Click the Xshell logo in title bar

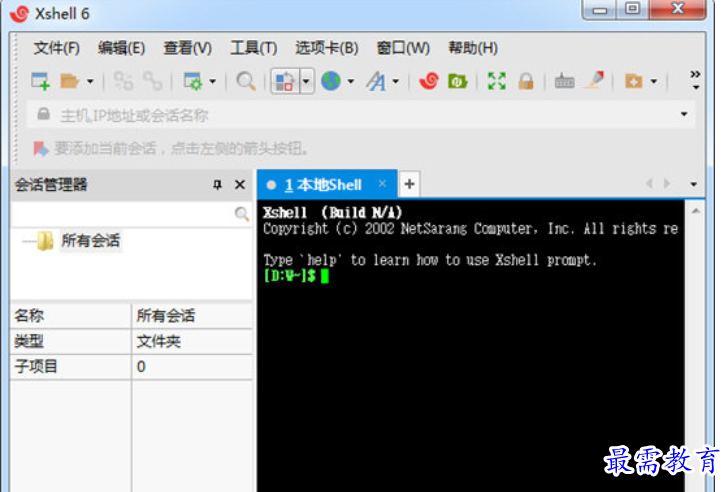point(20,14)
